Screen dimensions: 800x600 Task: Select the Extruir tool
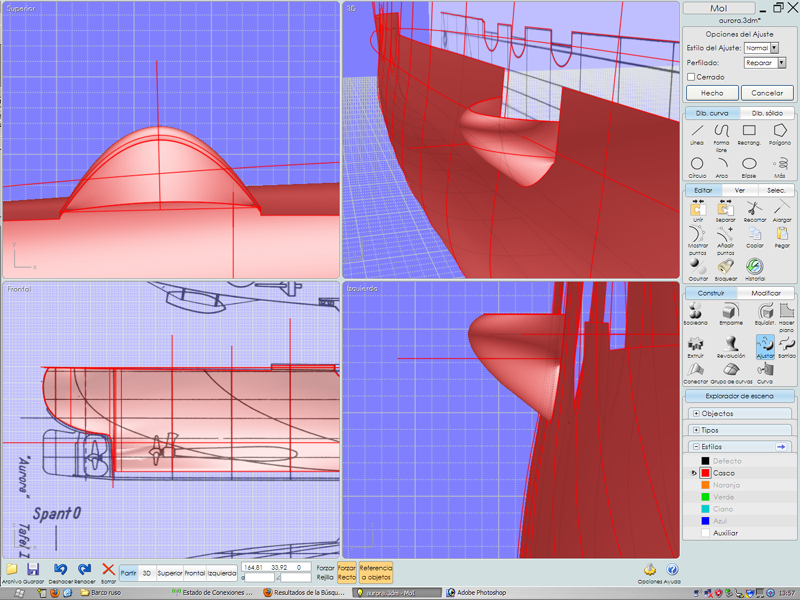tap(695, 347)
